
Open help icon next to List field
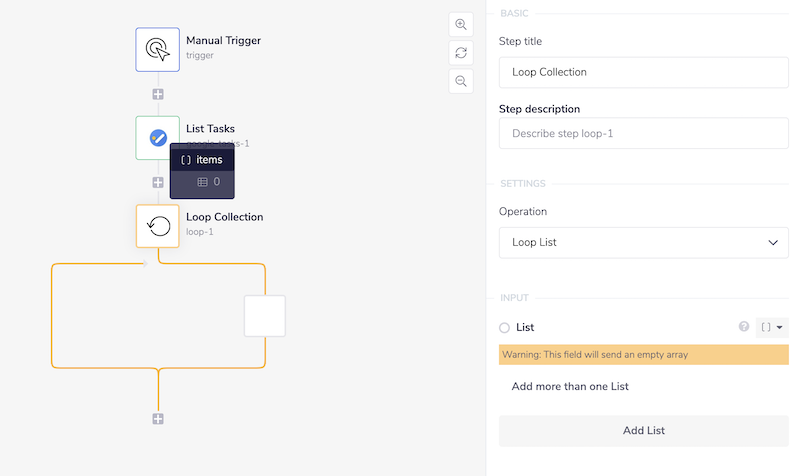743,327
